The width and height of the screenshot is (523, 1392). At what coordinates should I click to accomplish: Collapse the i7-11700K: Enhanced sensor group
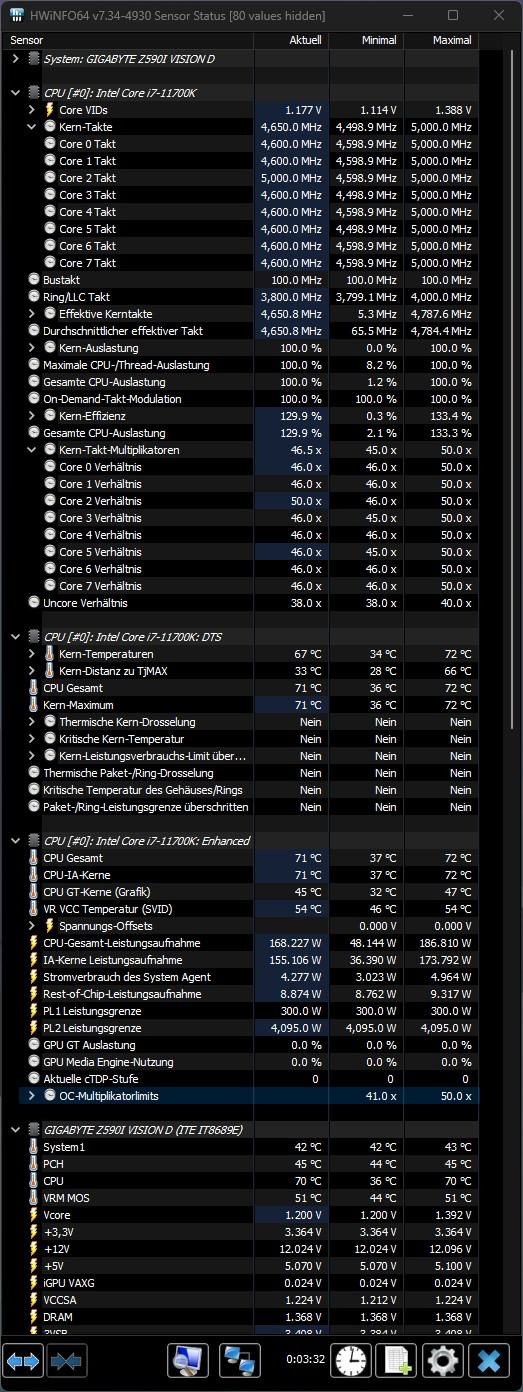[15, 841]
